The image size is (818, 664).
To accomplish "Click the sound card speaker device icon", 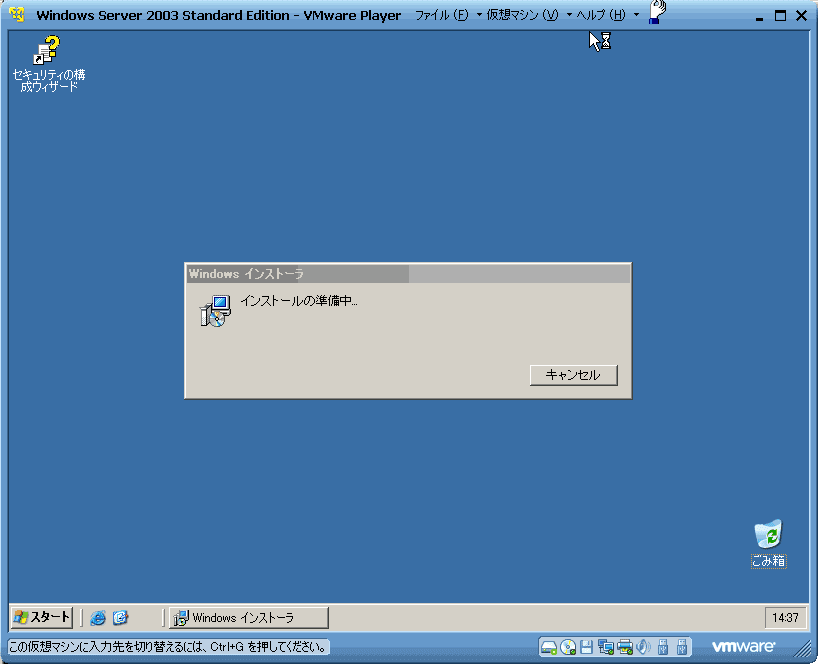I will (643, 647).
